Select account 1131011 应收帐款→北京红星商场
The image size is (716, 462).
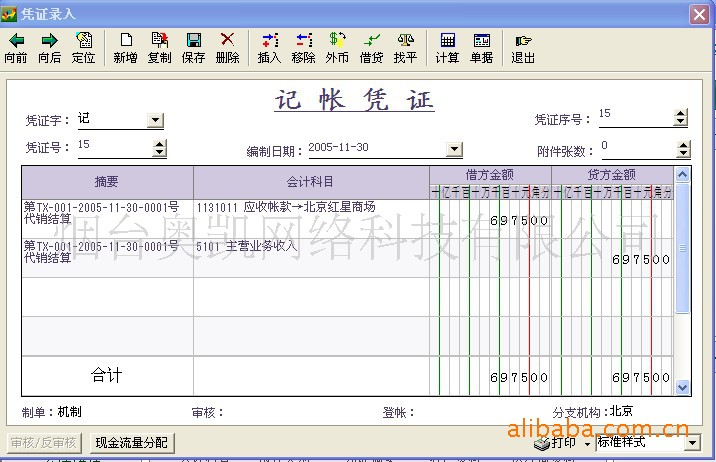point(286,207)
